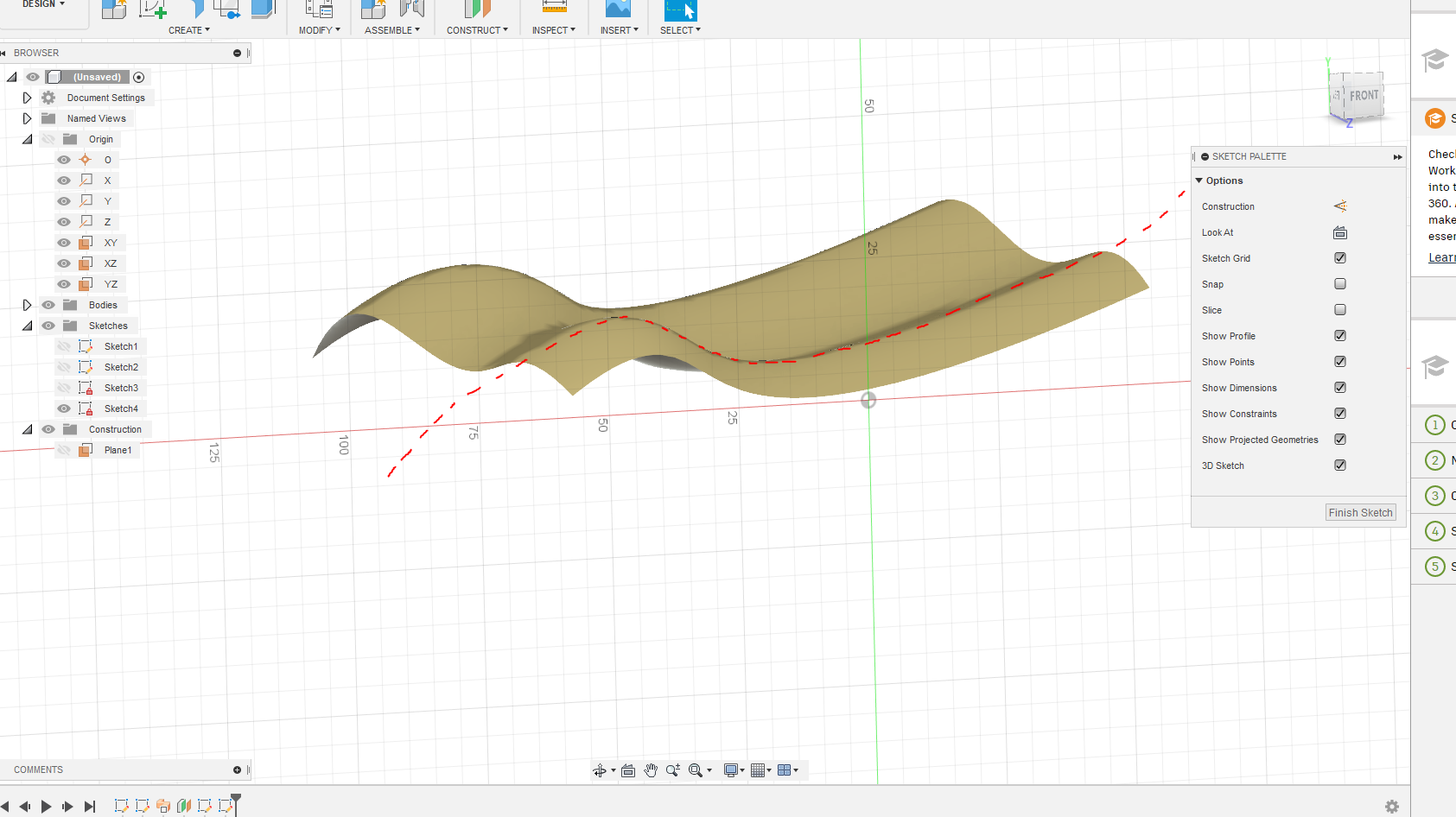Enable the Snap checkbox

(1340, 283)
